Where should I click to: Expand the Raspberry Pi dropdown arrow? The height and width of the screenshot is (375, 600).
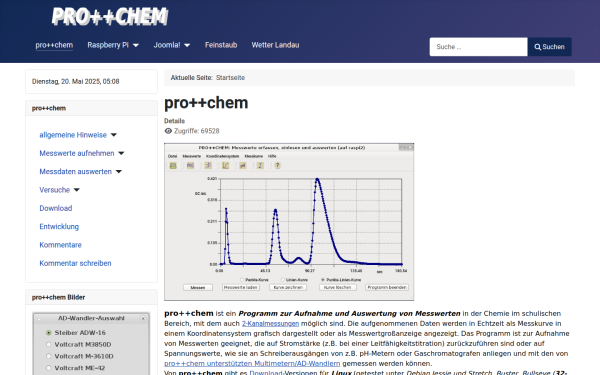point(135,46)
